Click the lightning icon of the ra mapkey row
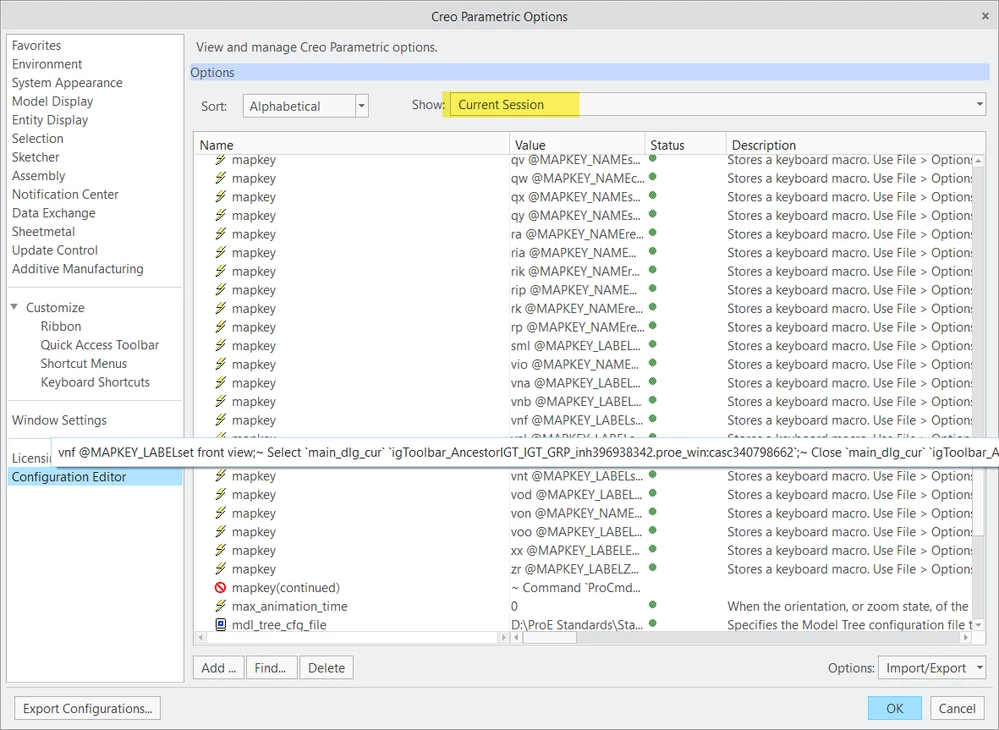Screen dimensions: 999x730 coord(220,234)
